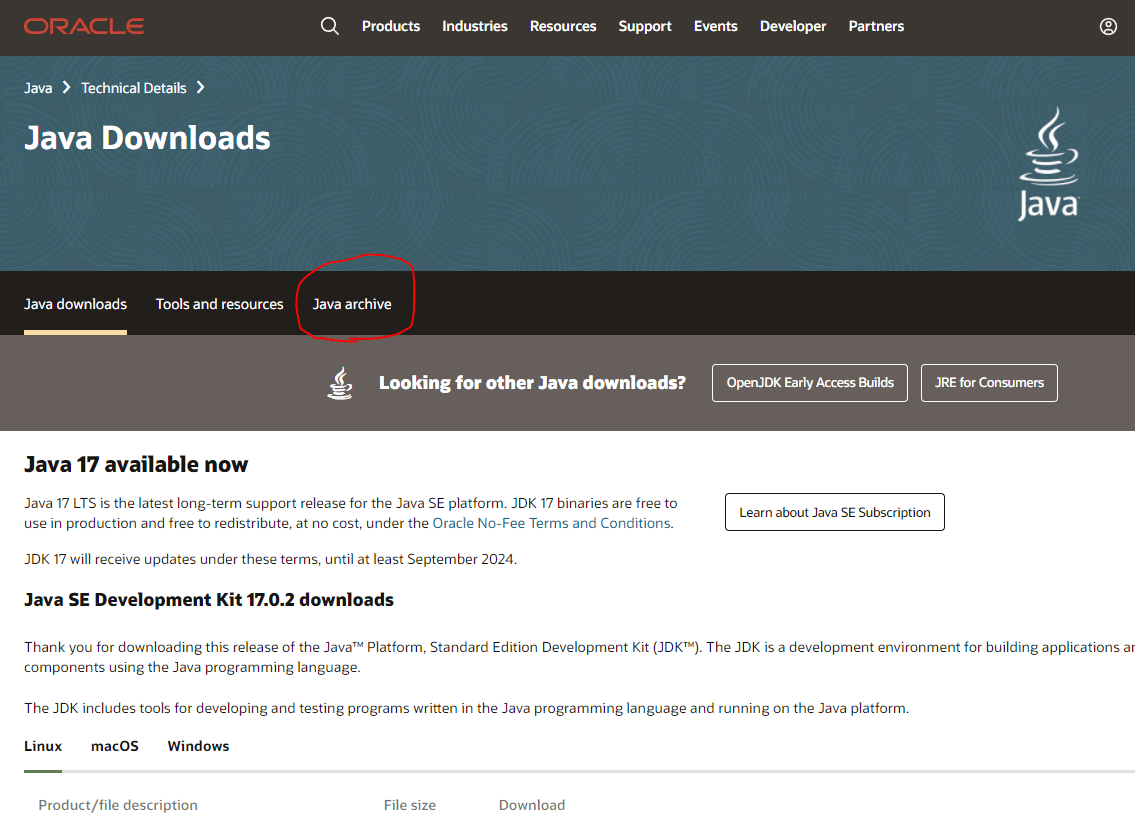Screen dimensions: 1135x824
Task: Open Oracle No-Fee Terms and Conditions link
Action: tap(552, 523)
